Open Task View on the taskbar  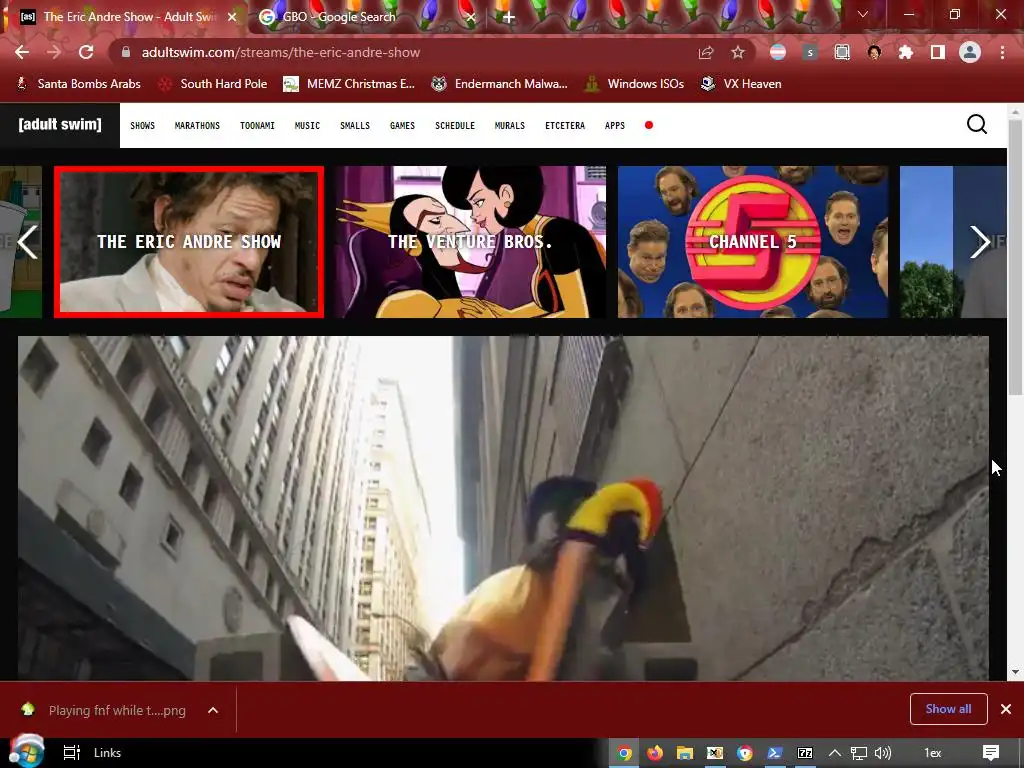tap(71, 753)
